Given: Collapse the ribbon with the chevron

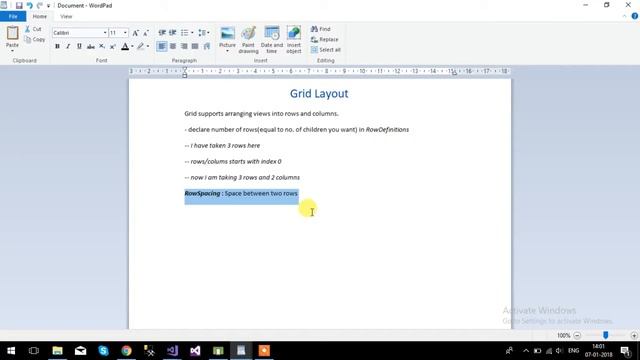Looking at the screenshot, I should tap(624, 16).
